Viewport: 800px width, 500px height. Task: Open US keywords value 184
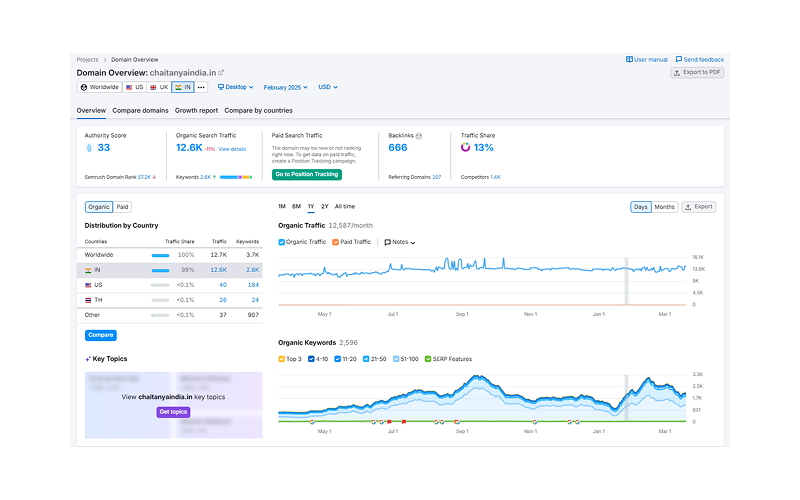pyautogui.click(x=253, y=285)
